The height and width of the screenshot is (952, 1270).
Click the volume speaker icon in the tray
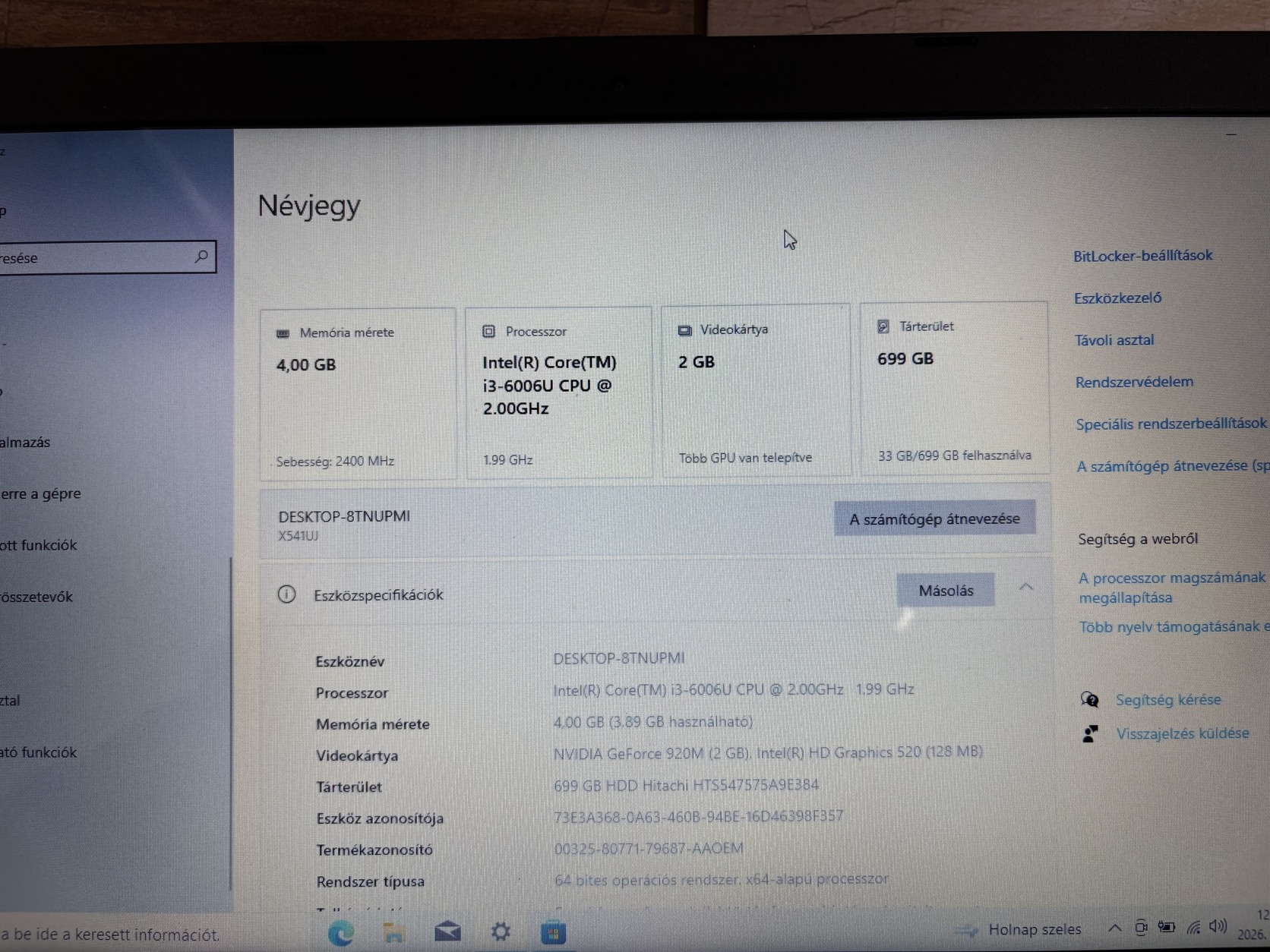(x=1218, y=925)
